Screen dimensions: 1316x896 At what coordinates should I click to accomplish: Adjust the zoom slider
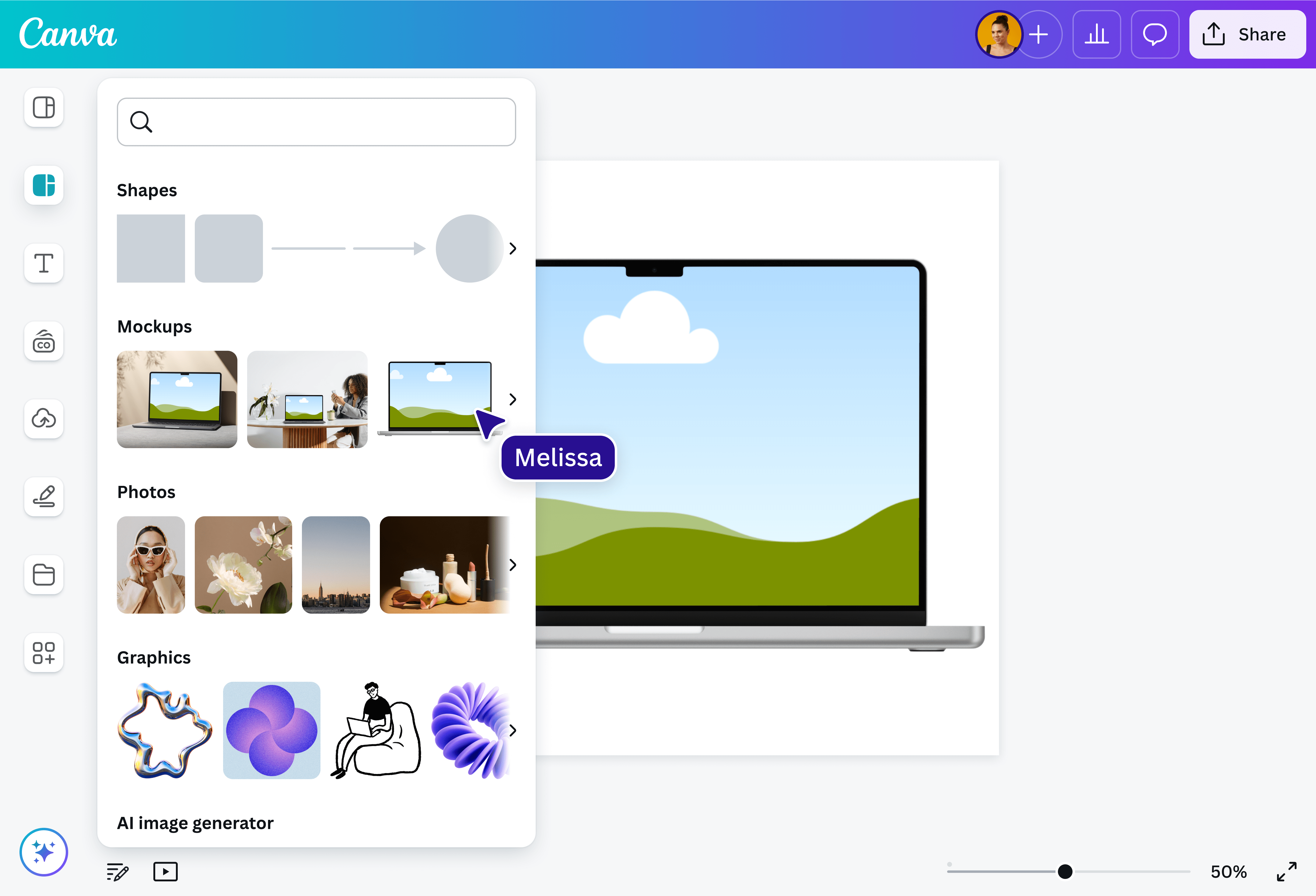[x=1065, y=872]
